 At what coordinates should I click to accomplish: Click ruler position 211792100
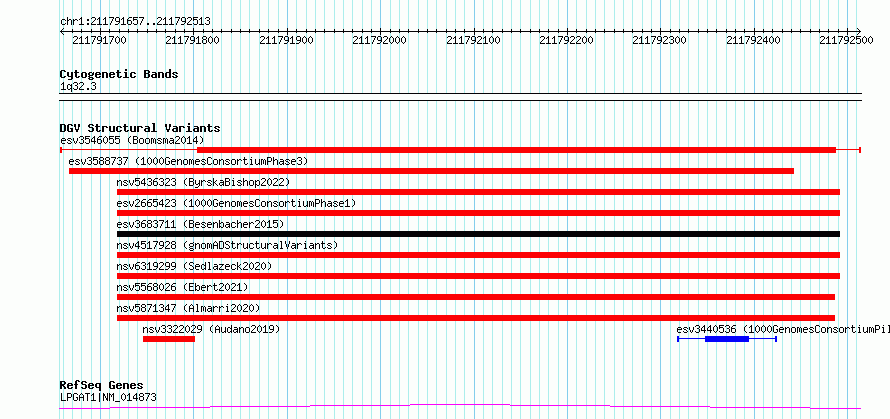pos(473,40)
